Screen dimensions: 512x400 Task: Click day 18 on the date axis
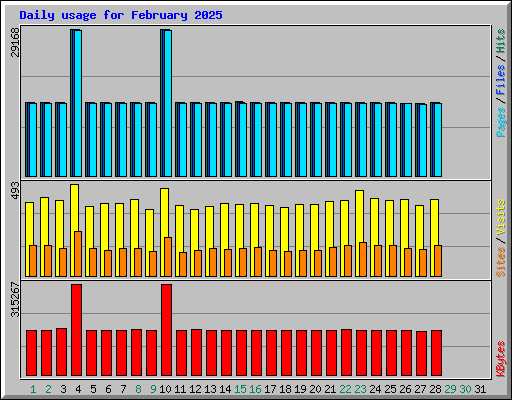click(x=285, y=389)
